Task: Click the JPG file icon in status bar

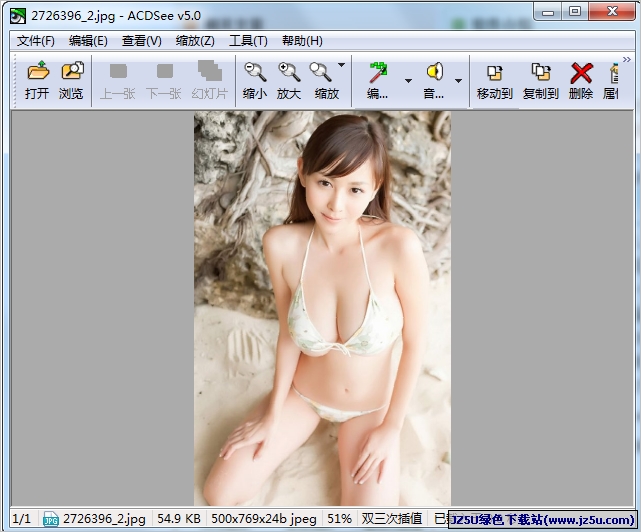Action: tap(50, 519)
